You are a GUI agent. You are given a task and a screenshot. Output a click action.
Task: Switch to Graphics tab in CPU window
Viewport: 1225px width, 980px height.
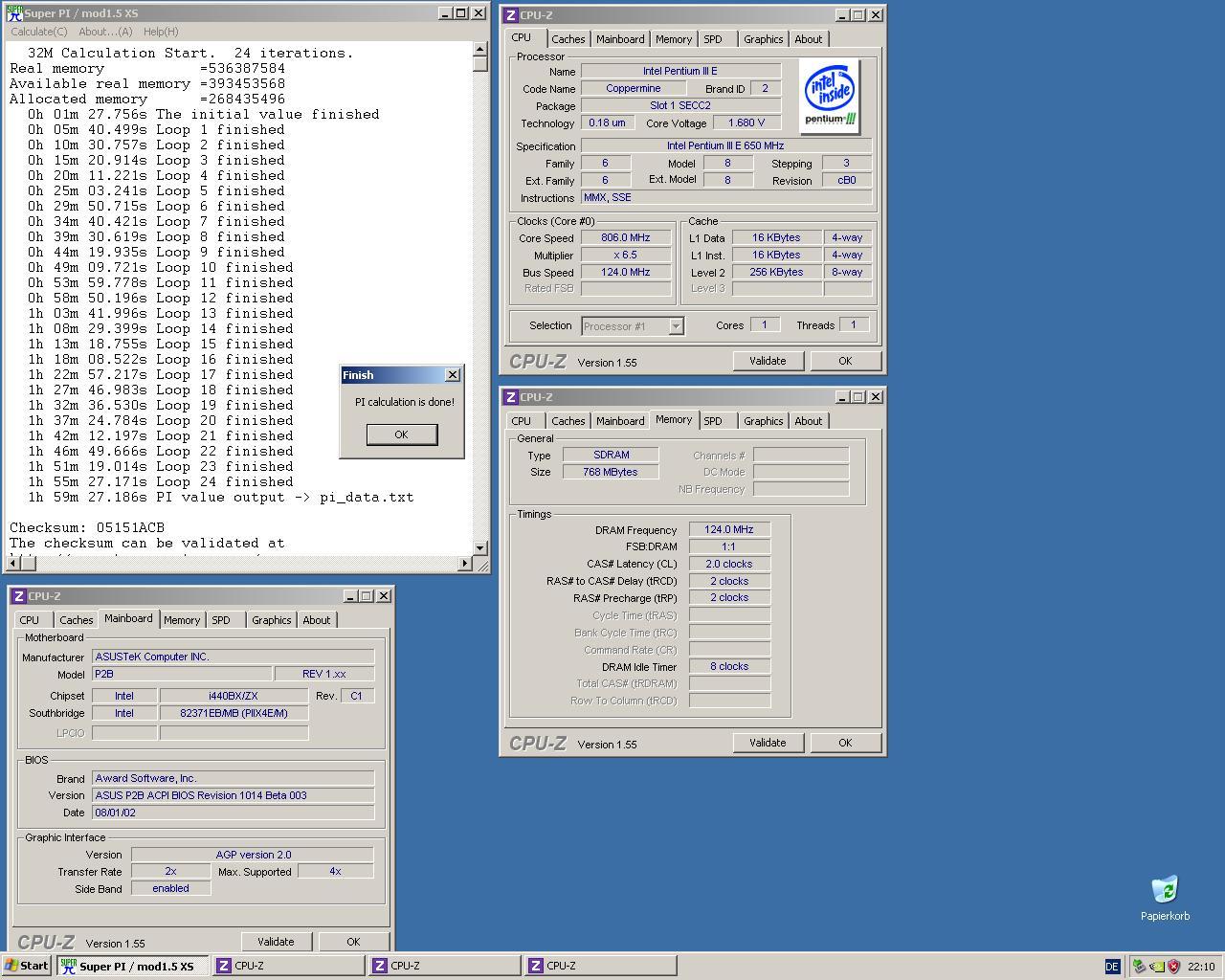[x=763, y=39]
